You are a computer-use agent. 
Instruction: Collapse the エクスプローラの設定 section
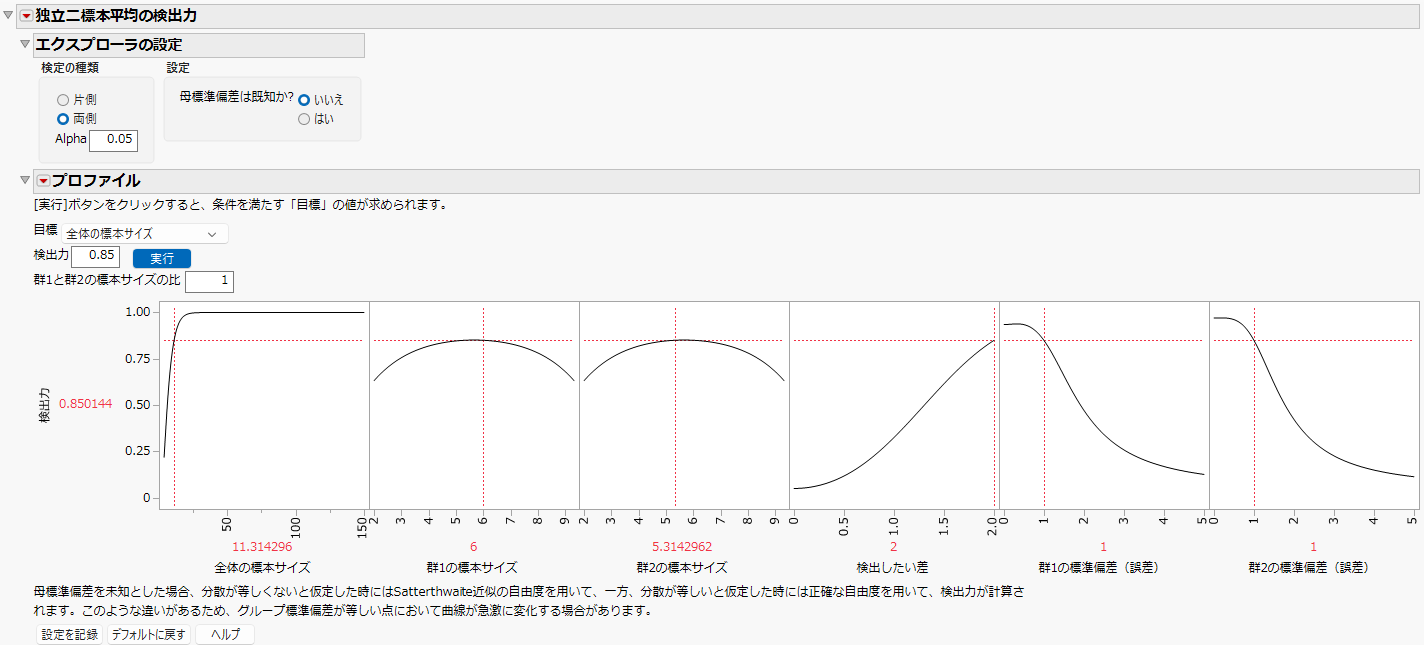25,45
